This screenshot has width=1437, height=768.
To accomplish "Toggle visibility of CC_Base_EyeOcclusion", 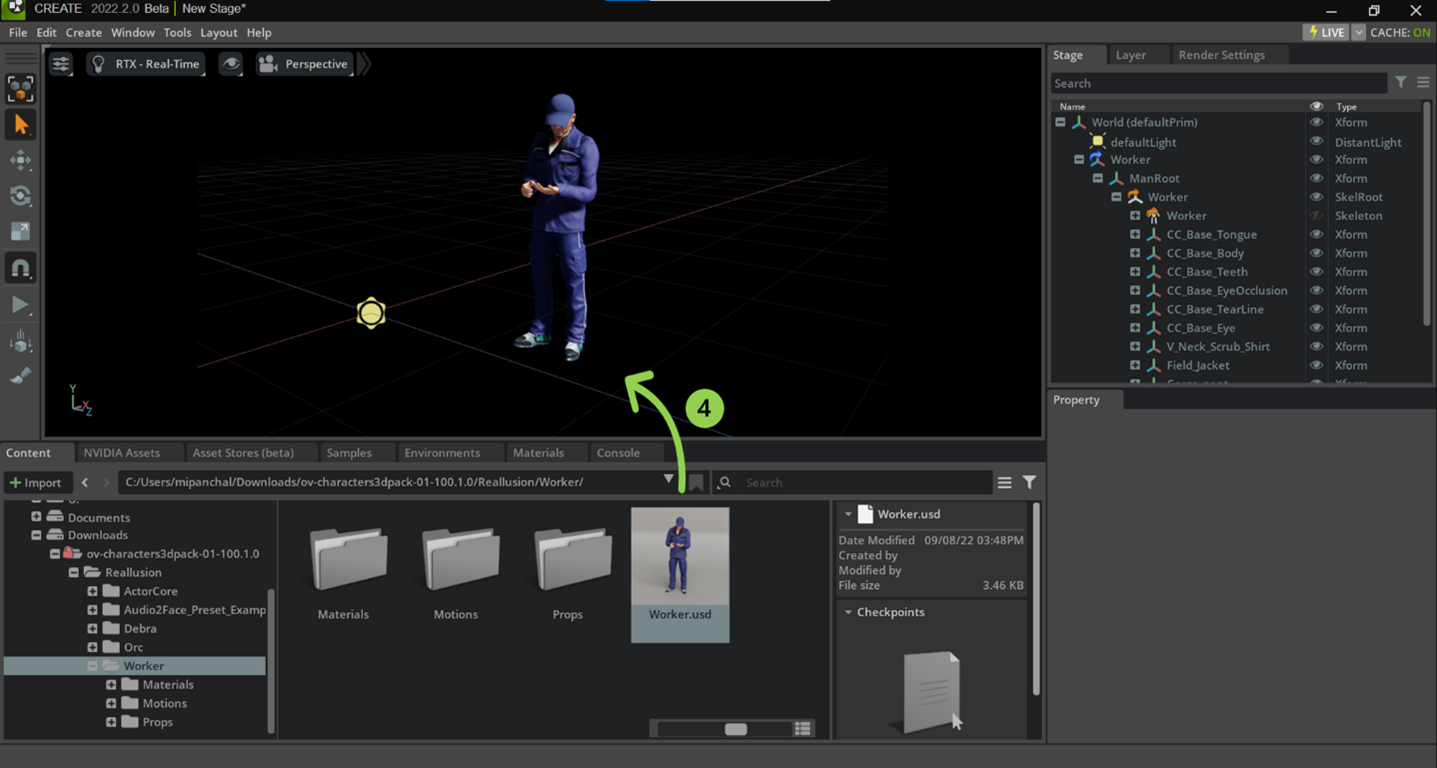I will (1316, 291).
